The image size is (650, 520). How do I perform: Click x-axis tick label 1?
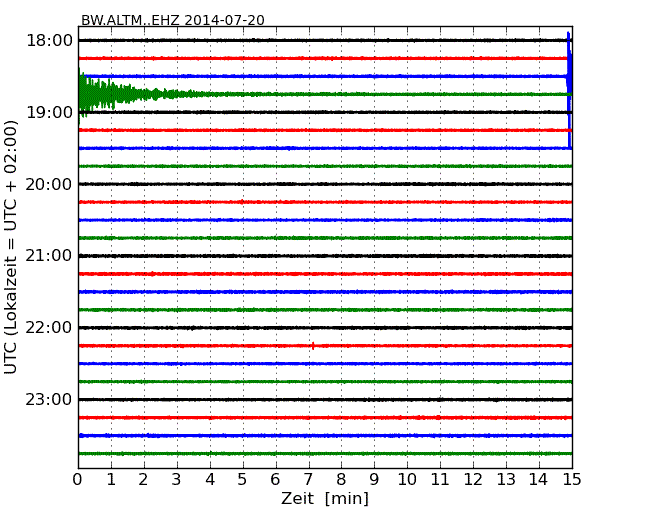111,479
